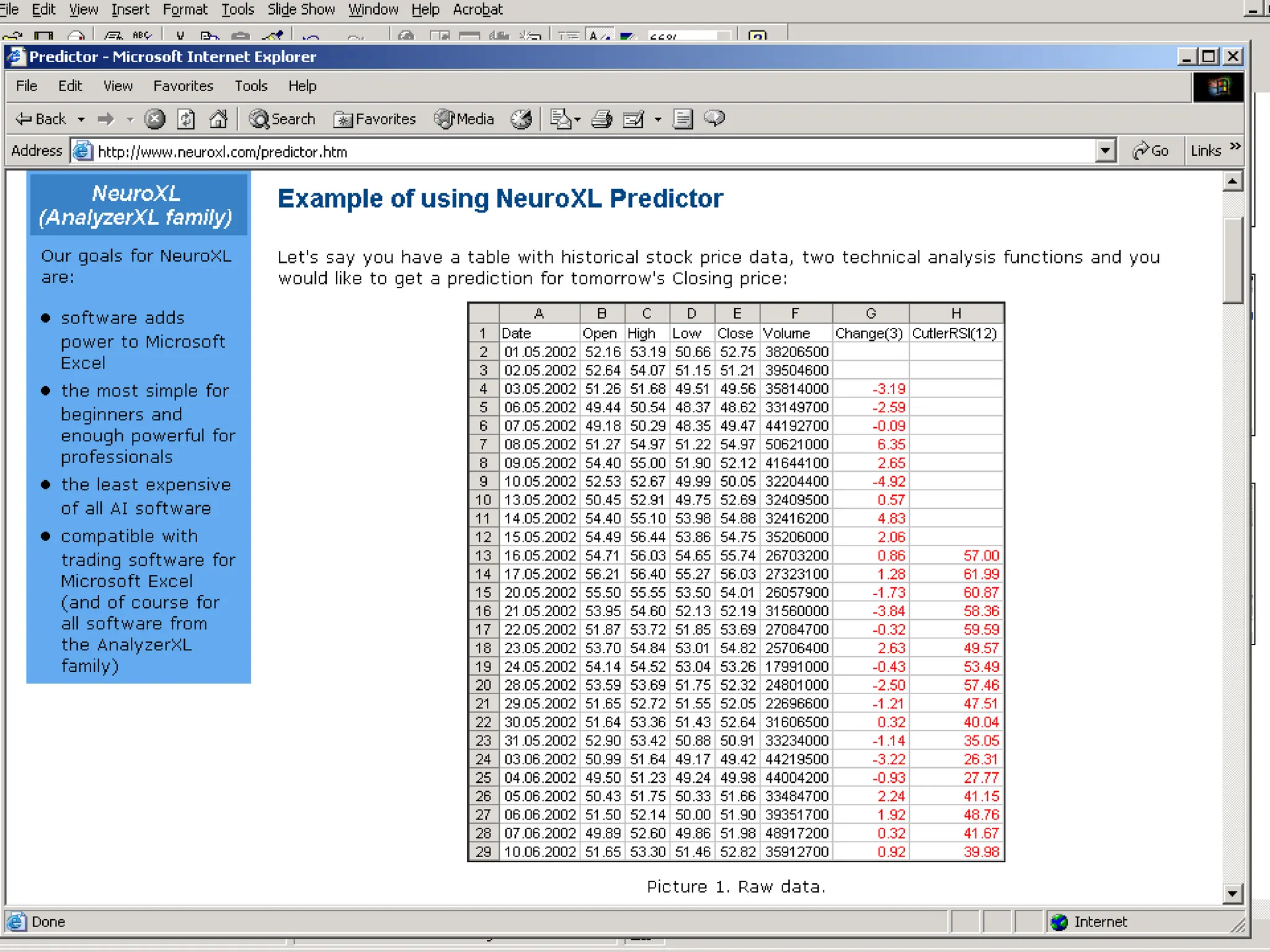Click the Search toolbar button
Viewport: 1270px width, 952px height.
point(282,119)
